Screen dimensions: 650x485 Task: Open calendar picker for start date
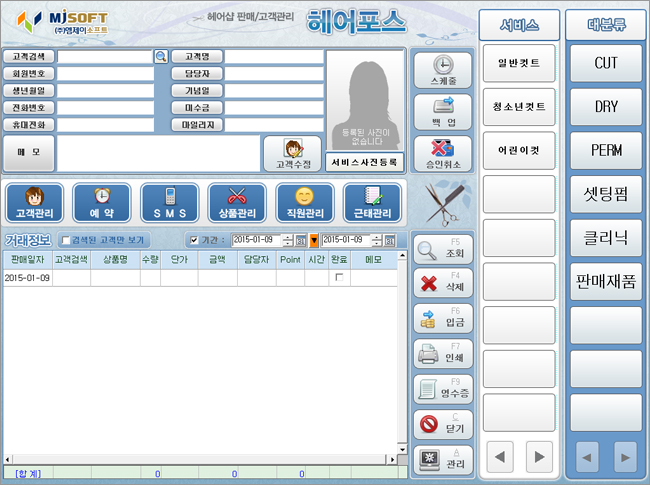(301, 240)
